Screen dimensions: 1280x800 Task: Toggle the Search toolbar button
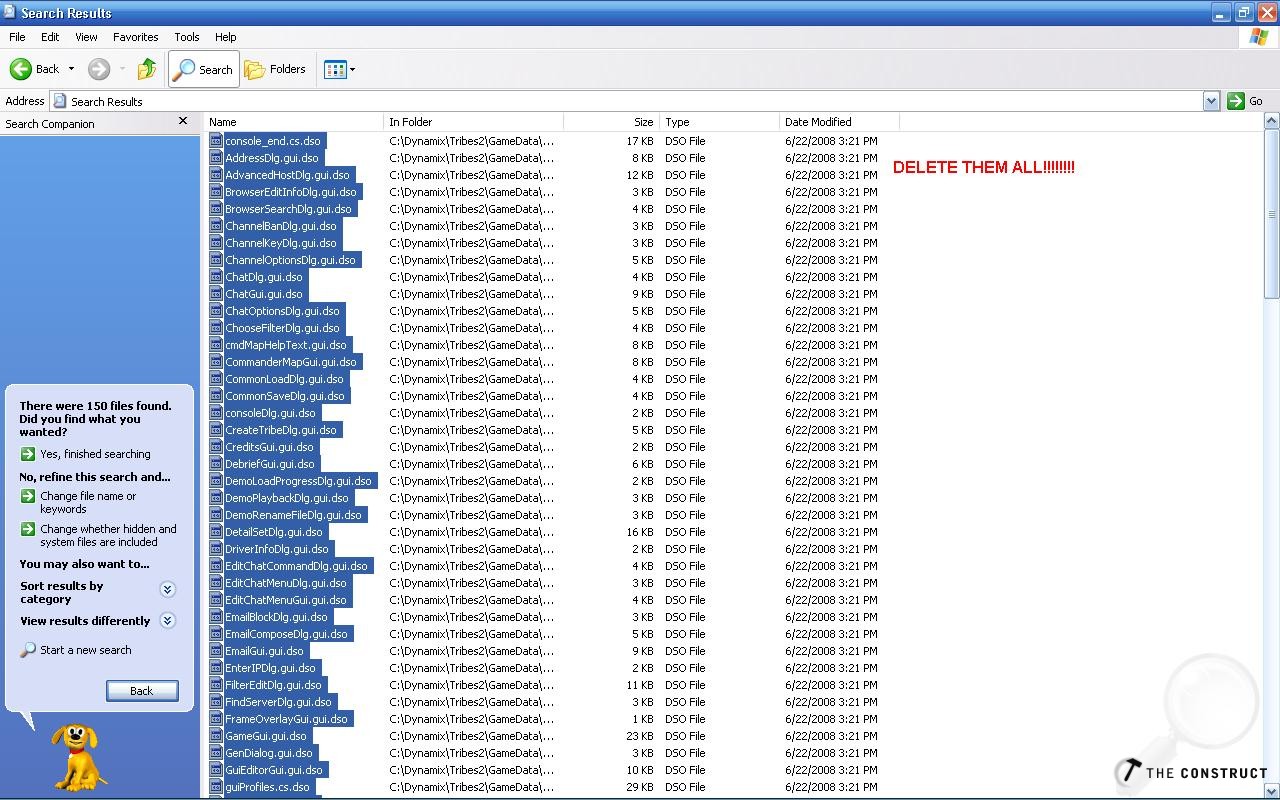204,69
